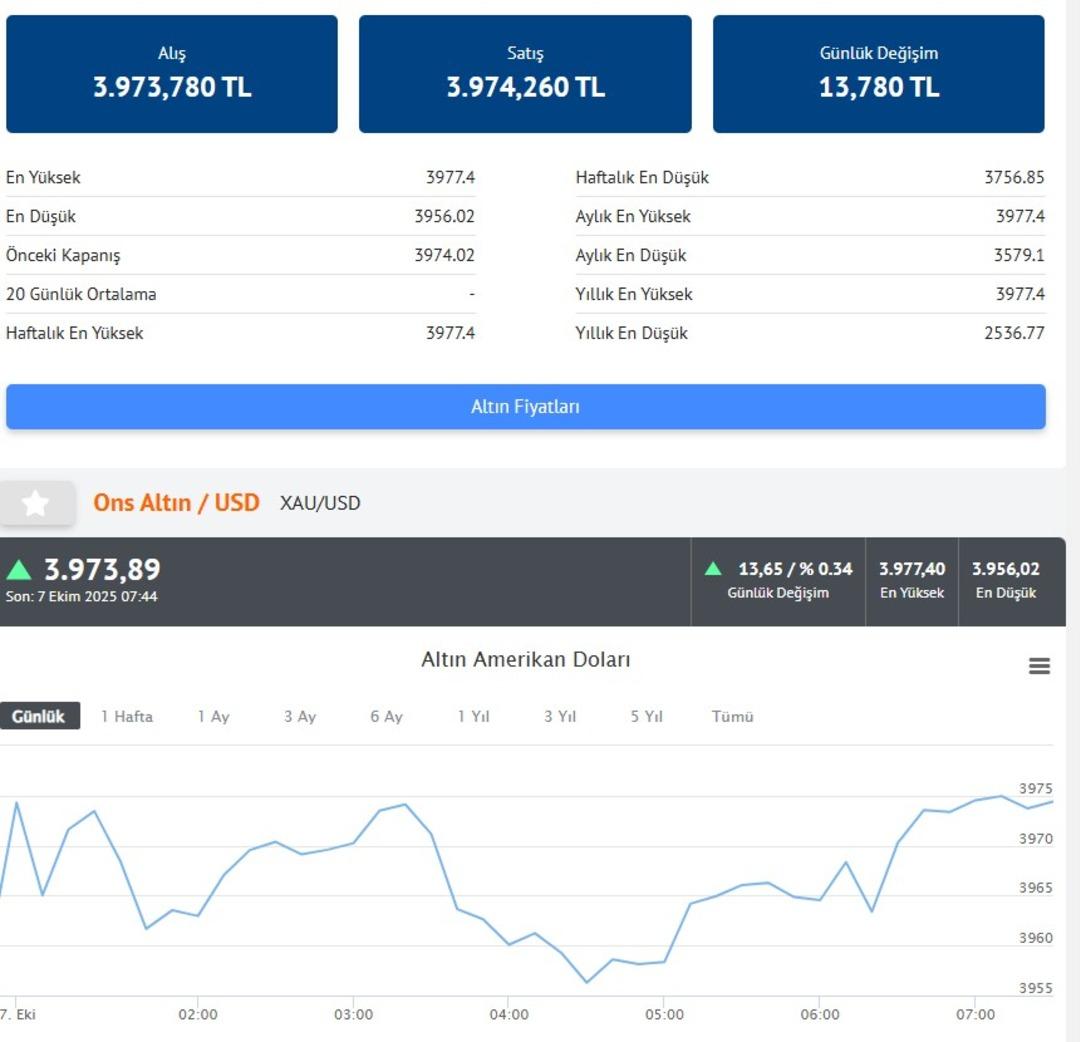
Task: Select the 1 Yıl chart range
Action: click(x=473, y=716)
